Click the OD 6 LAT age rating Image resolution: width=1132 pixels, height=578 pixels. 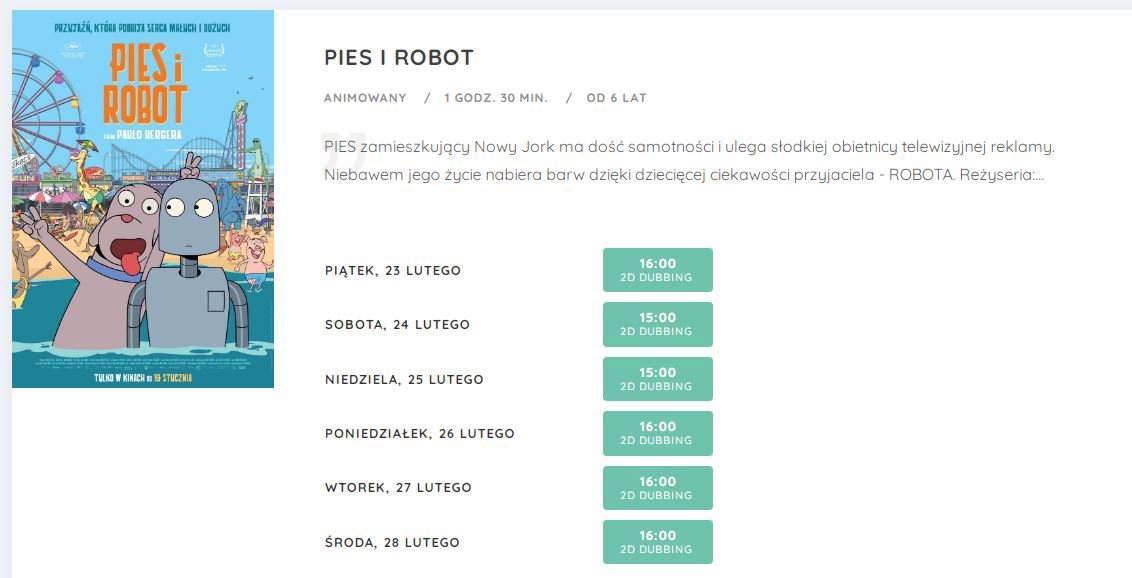click(617, 98)
